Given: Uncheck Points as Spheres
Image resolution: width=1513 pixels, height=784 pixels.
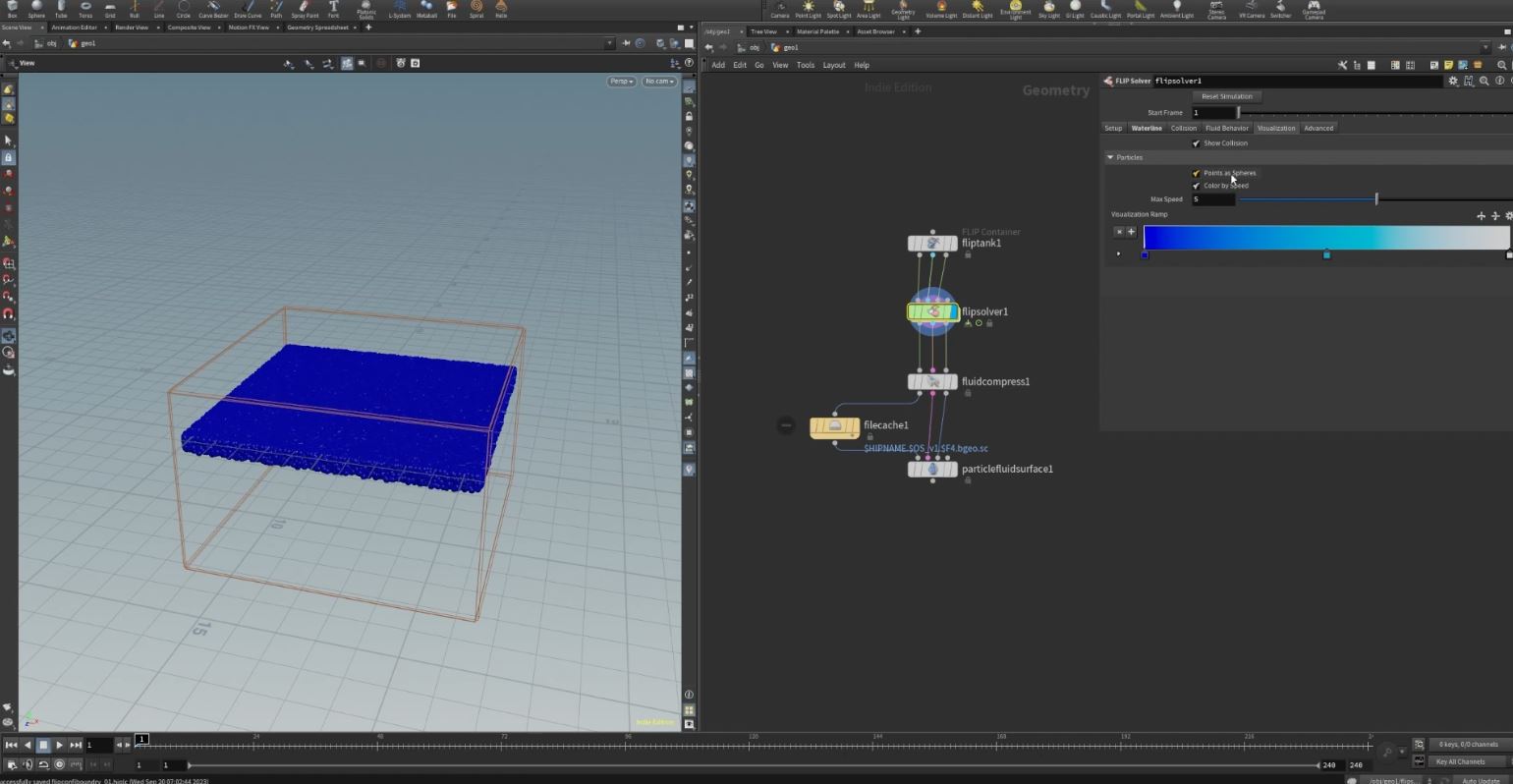Looking at the screenshot, I should [x=1197, y=172].
